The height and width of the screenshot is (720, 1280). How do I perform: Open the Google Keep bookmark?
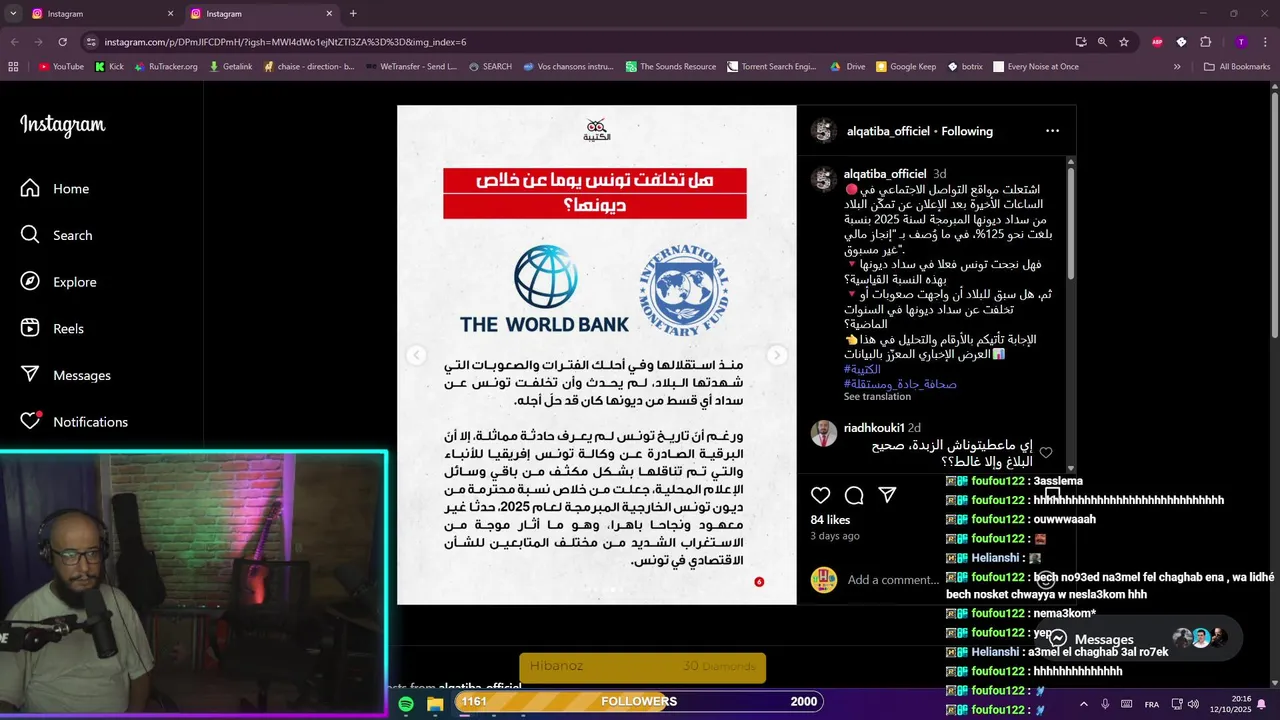(x=906, y=67)
